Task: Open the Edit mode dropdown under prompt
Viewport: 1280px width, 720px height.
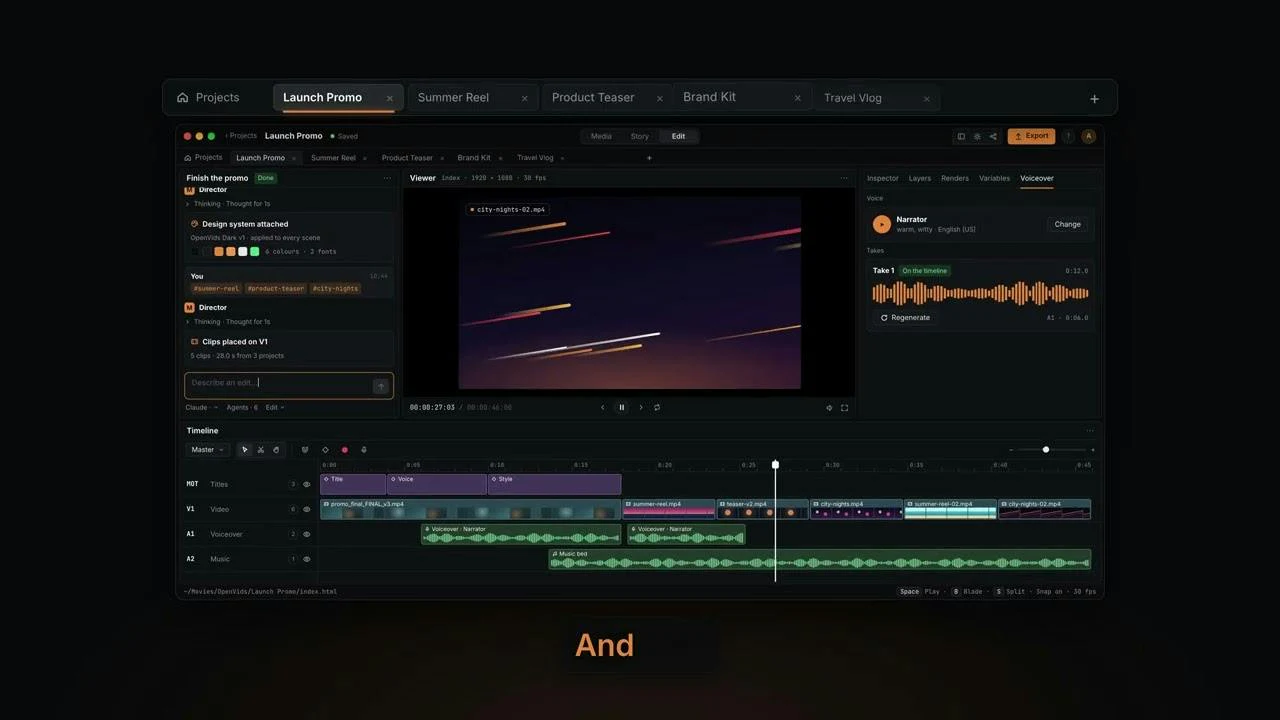Action: 275,407
